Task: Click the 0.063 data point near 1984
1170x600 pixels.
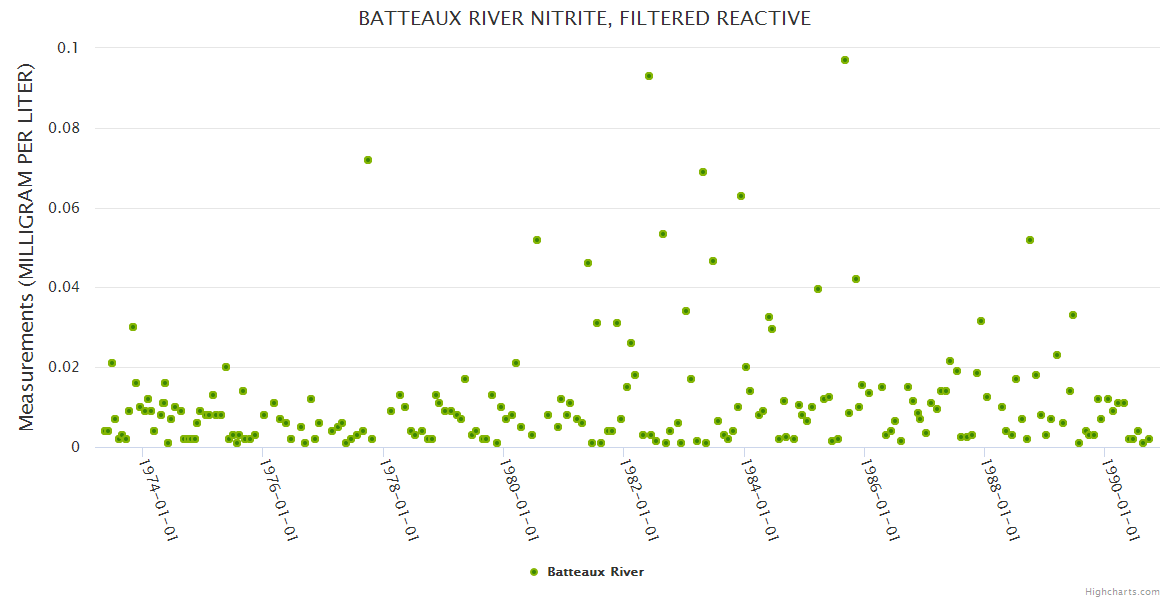Action: pyautogui.click(x=741, y=196)
